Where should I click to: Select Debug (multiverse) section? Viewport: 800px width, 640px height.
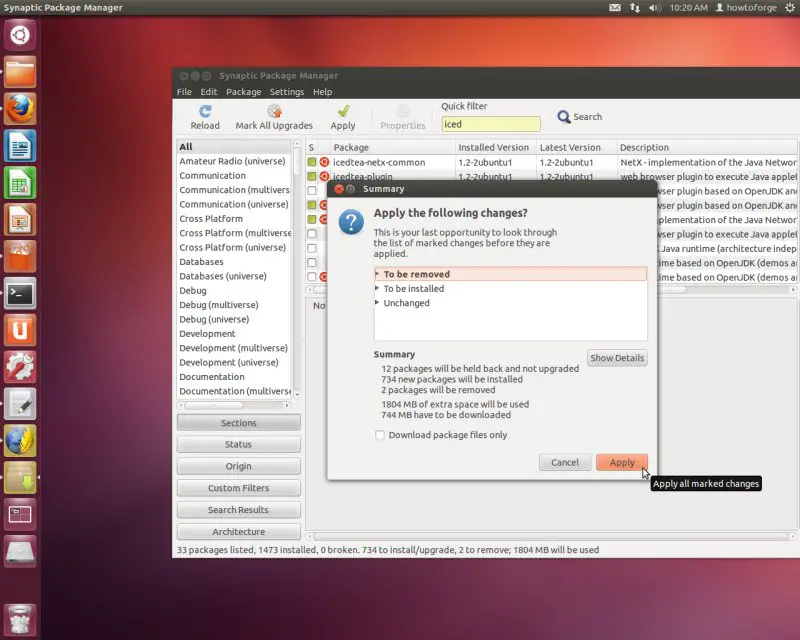point(235,305)
